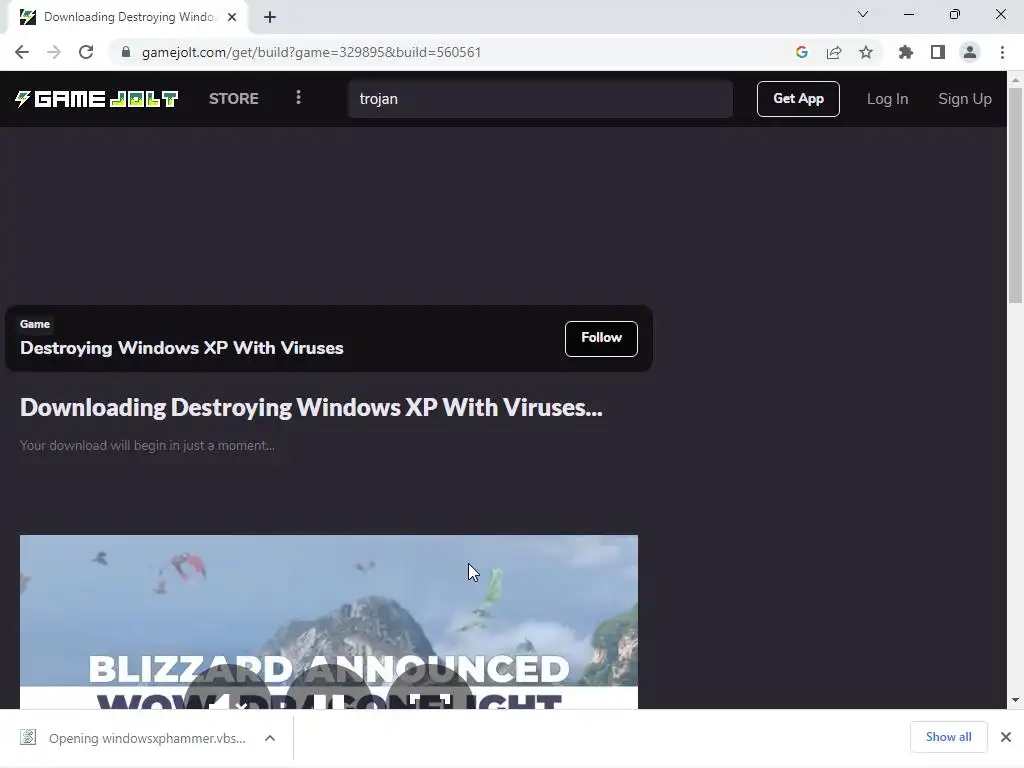Reload the page with the refresh icon
The width and height of the screenshot is (1024, 768).
(86, 52)
